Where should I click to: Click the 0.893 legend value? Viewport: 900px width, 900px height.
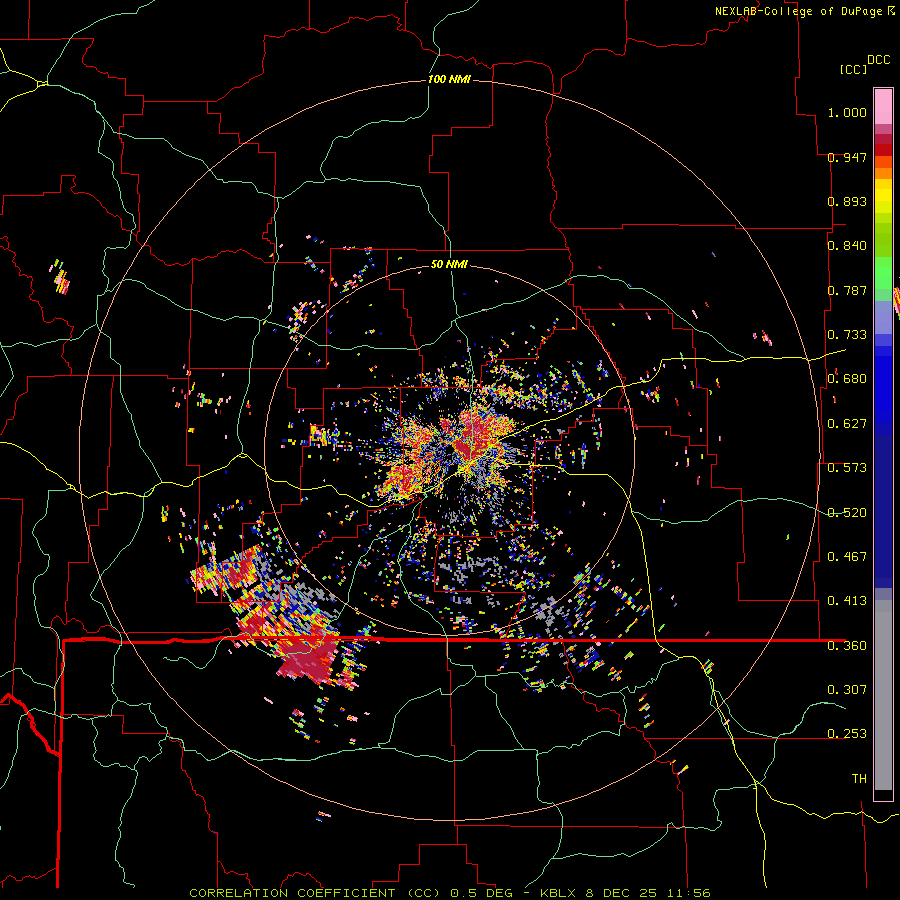[847, 201]
